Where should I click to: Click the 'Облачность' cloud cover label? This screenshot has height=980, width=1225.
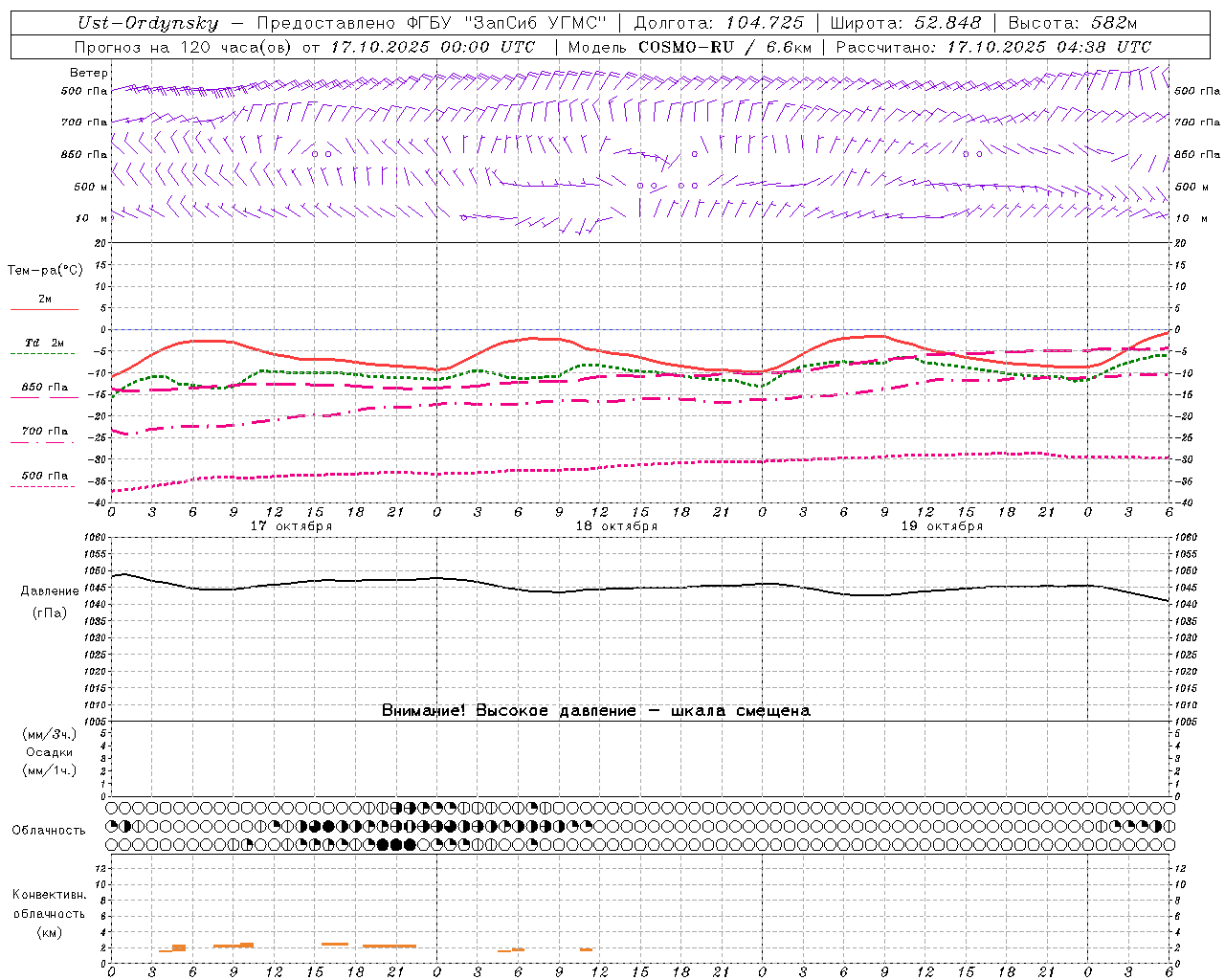49,830
